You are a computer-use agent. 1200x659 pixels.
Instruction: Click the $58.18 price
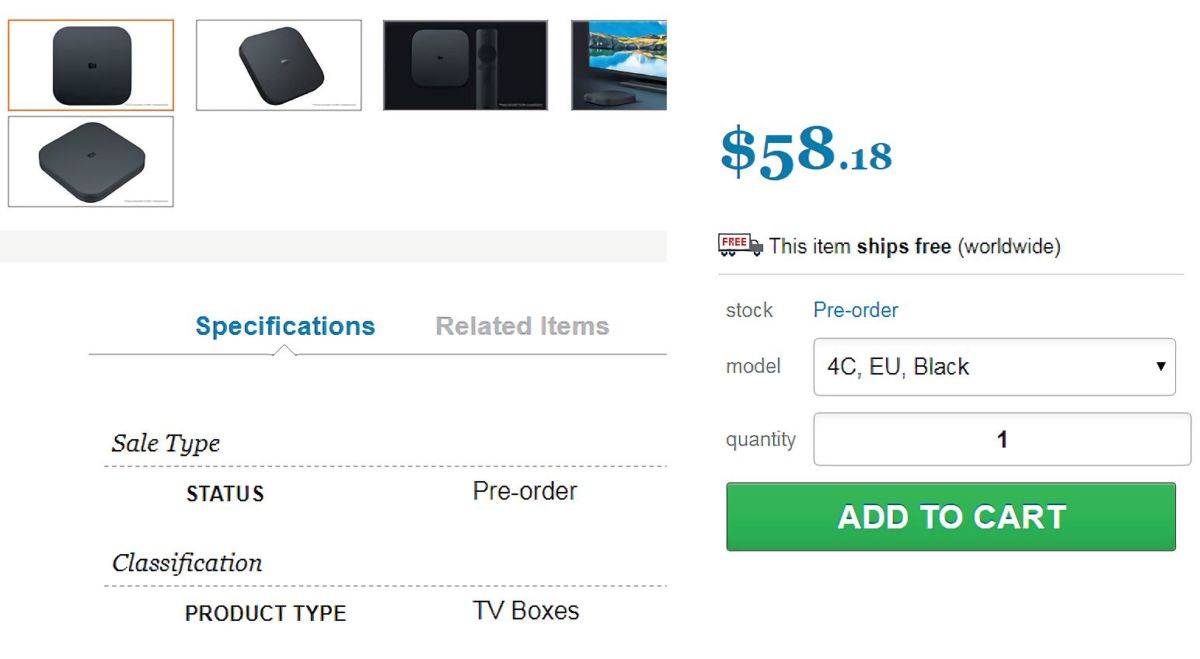[806, 151]
